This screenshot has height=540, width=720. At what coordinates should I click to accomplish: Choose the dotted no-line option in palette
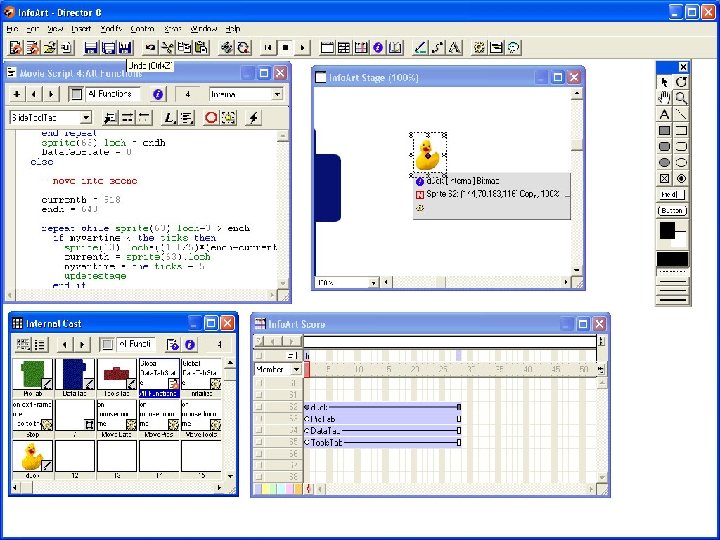coord(673,273)
